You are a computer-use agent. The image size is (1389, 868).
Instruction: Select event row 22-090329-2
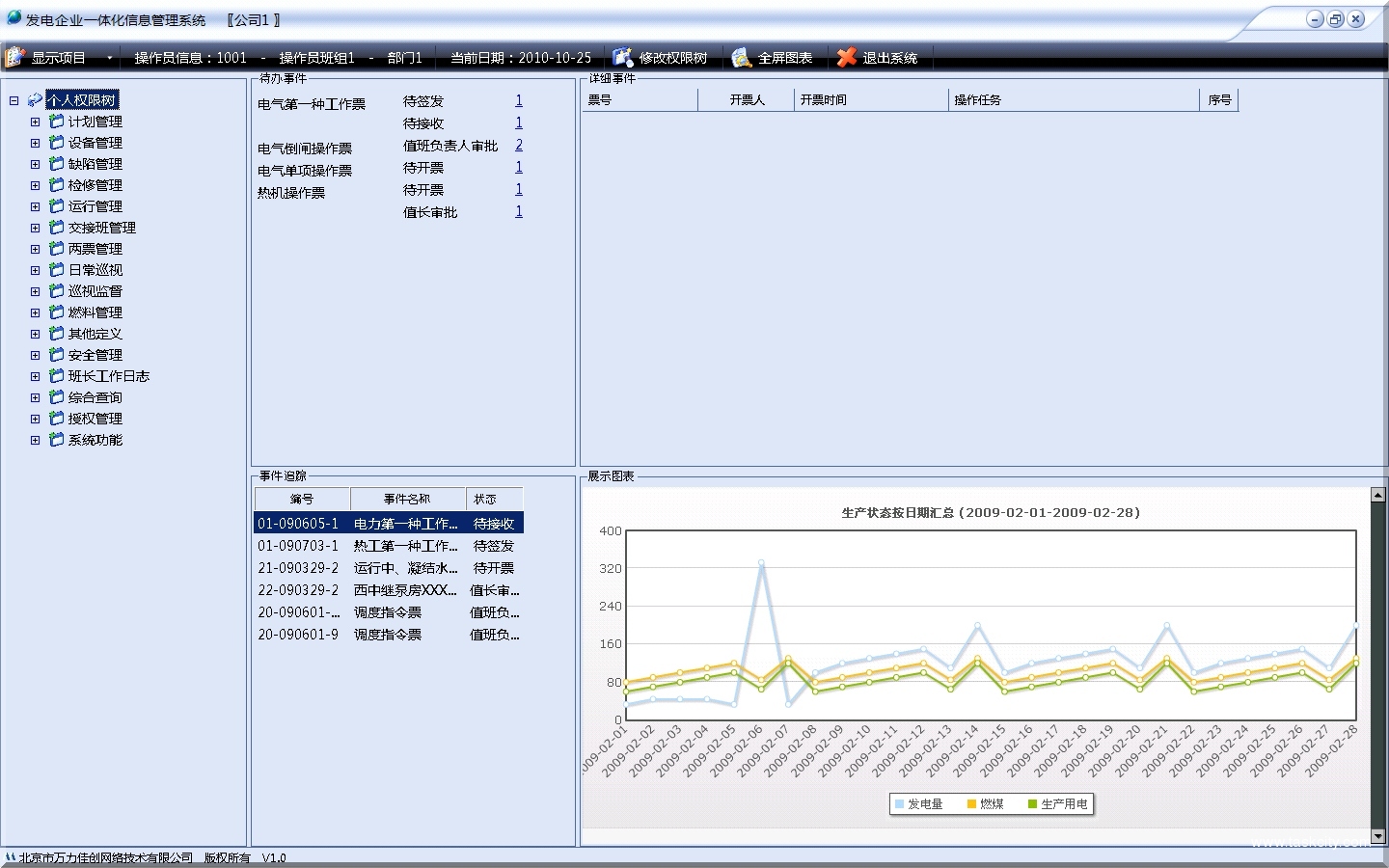click(389, 589)
